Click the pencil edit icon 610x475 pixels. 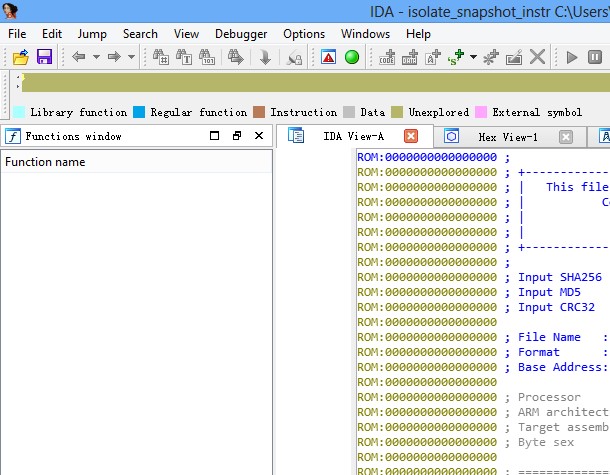514,57
